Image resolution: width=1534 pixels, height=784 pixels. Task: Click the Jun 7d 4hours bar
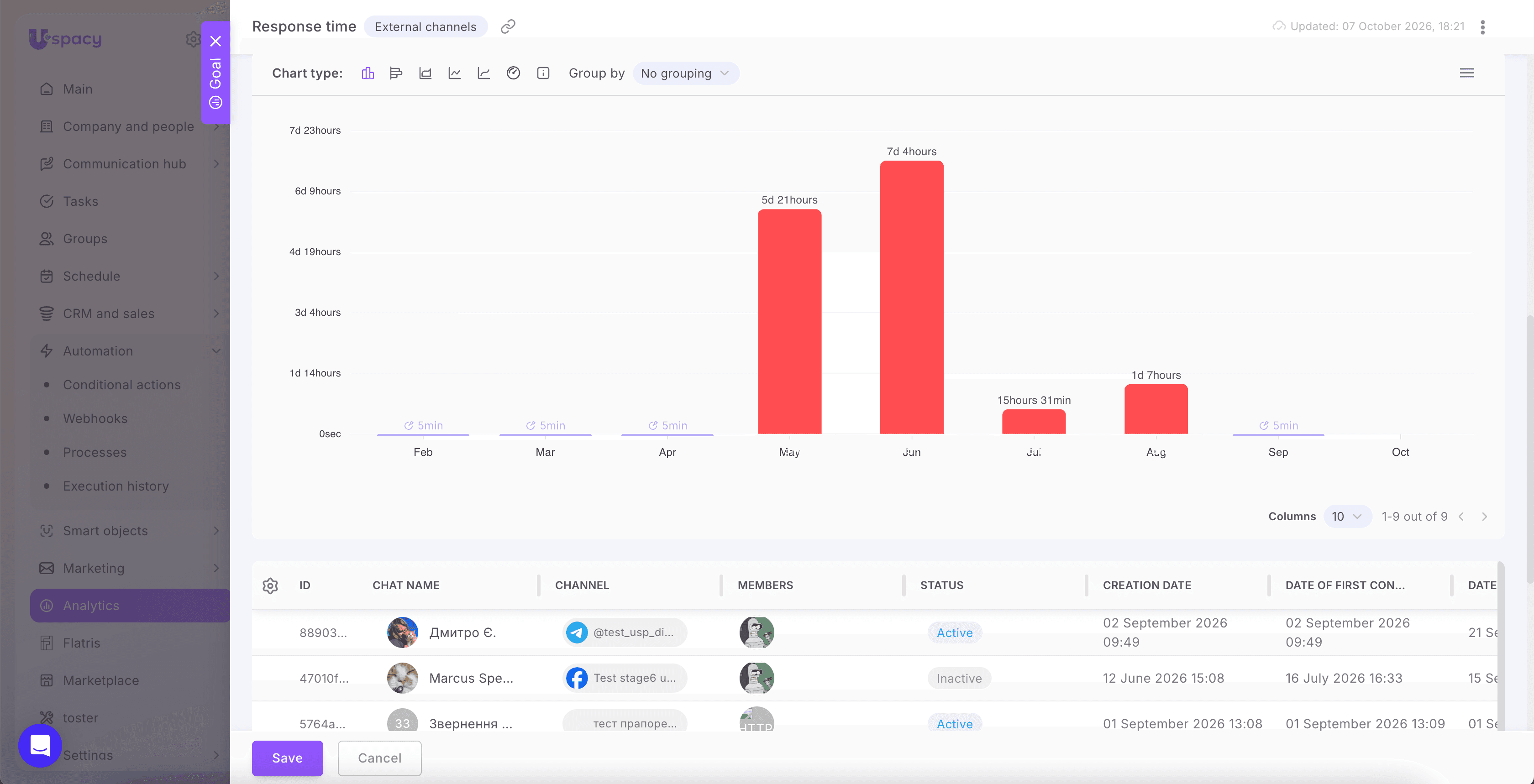coord(912,297)
